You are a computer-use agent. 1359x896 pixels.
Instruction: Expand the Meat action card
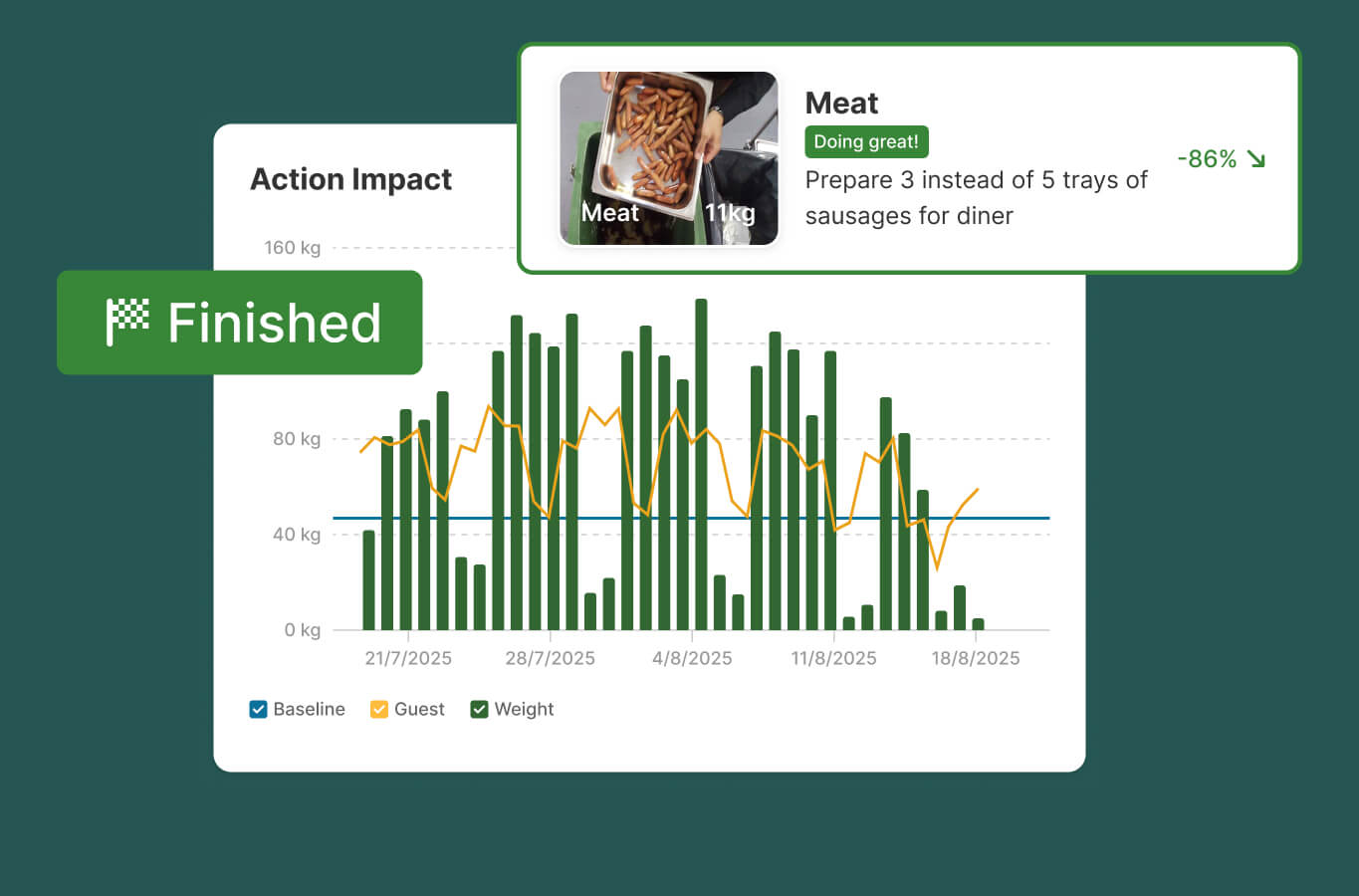pos(908,159)
